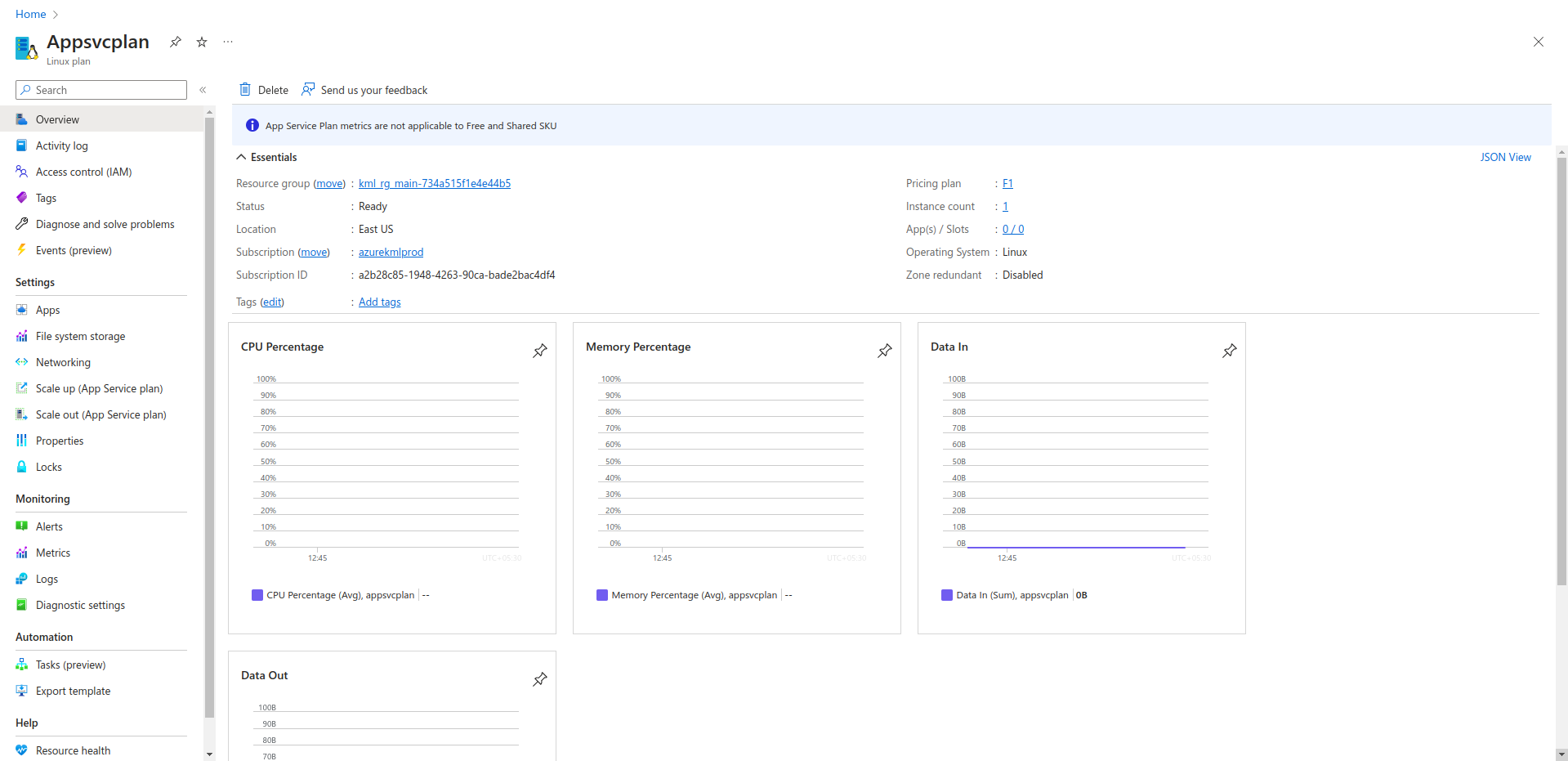This screenshot has height=761, width=1568.
Task: Pin the Memory Percentage chart
Action: pyautogui.click(x=885, y=351)
